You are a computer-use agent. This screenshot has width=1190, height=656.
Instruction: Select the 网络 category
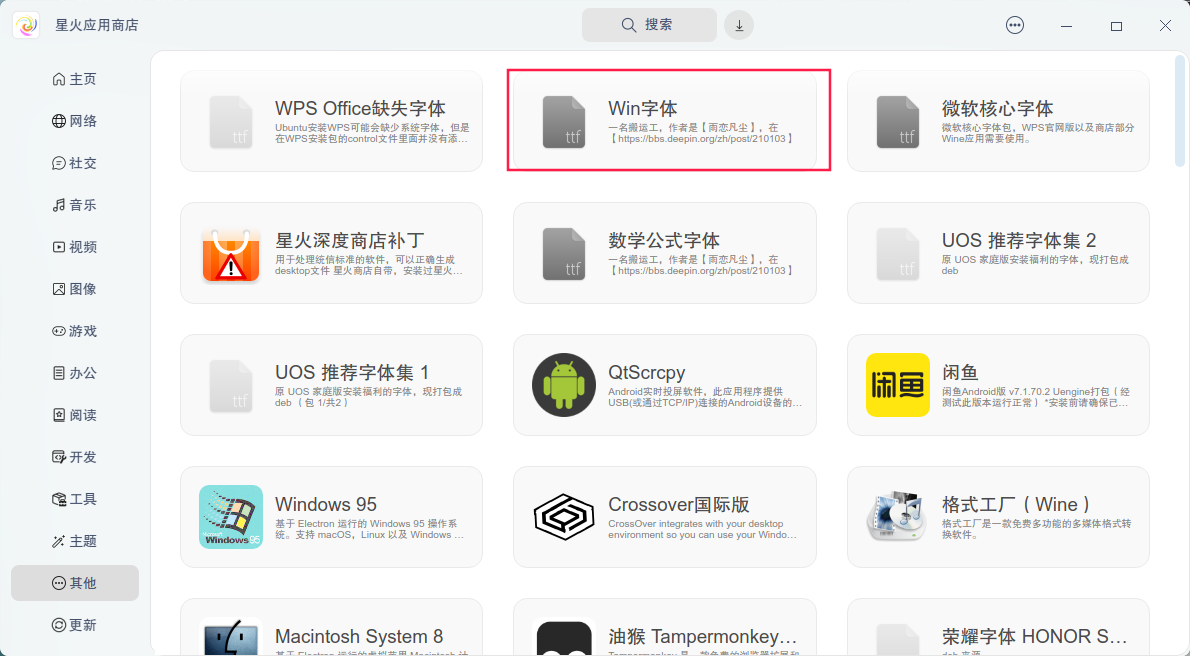pyautogui.click(x=81, y=120)
